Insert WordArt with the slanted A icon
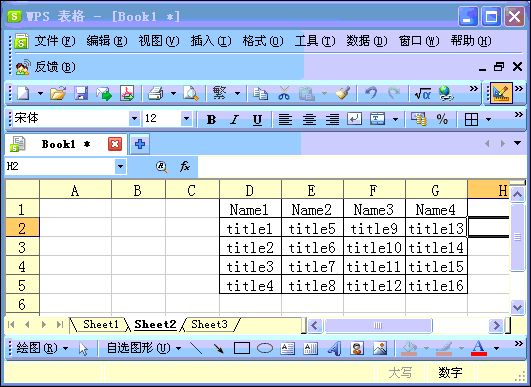The image size is (531, 387). (334, 348)
